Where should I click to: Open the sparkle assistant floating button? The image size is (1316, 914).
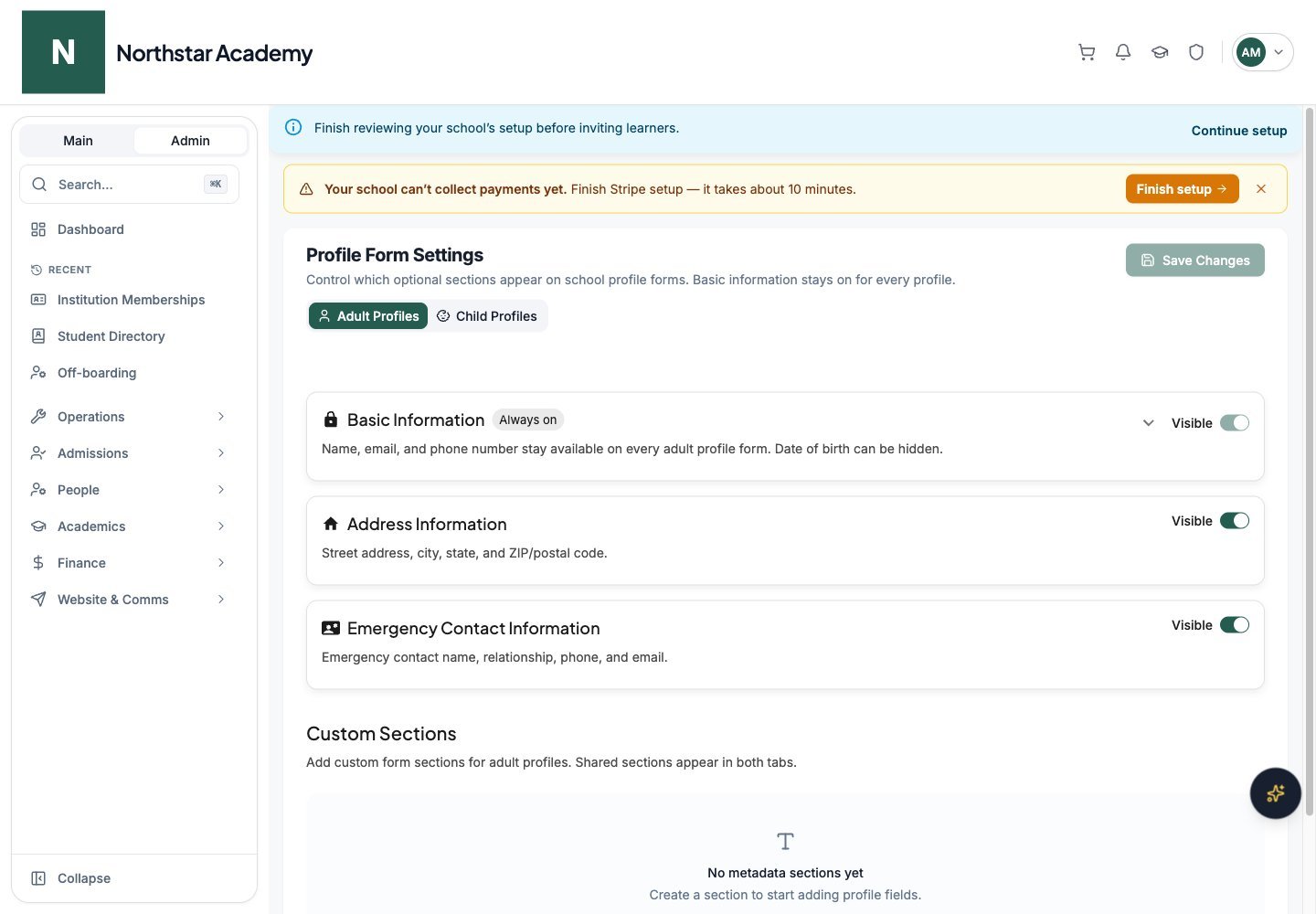[1275, 793]
